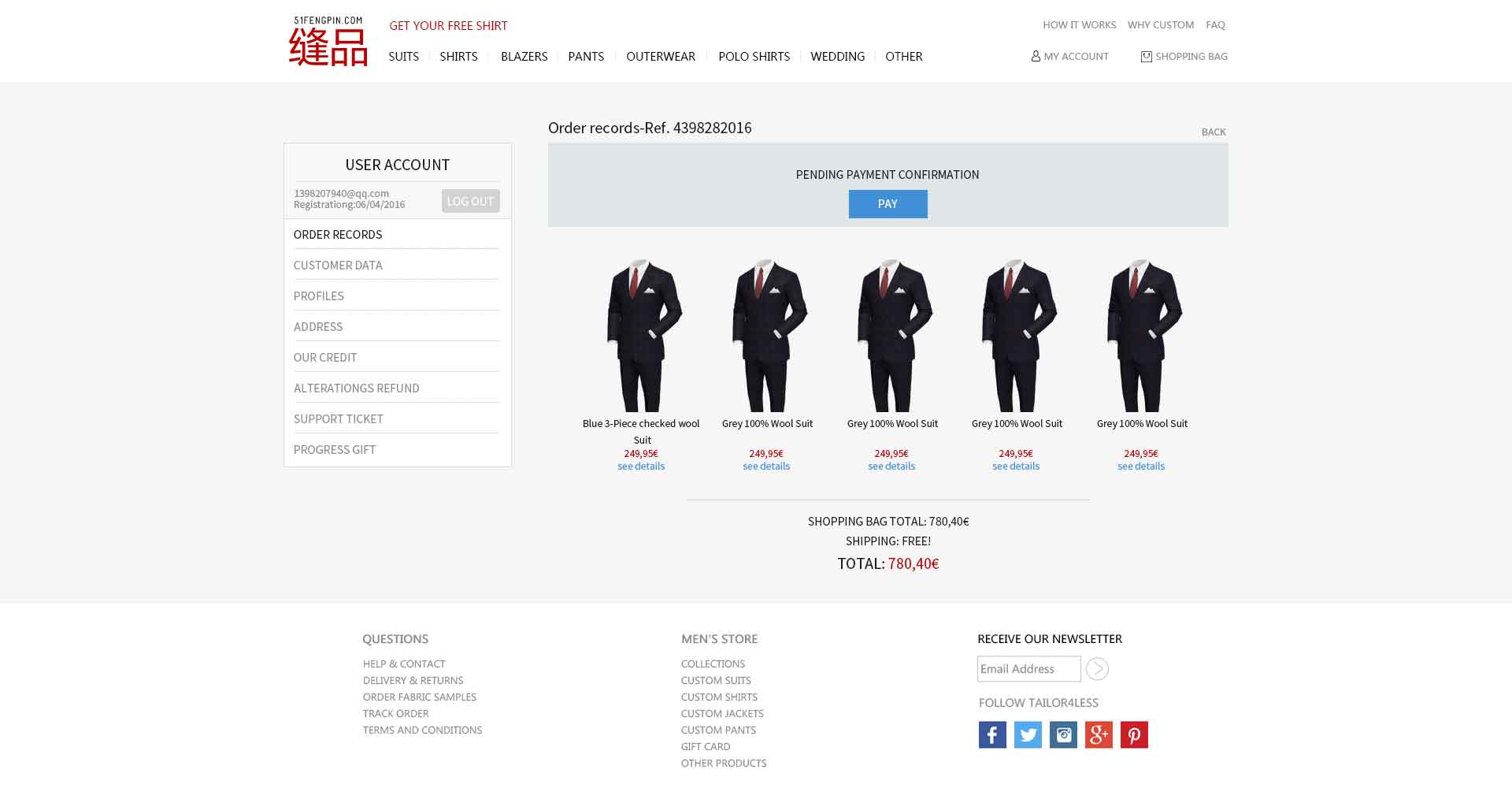Click the Email Address newsletter field
Image resolution: width=1512 pixels, height=788 pixels.
point(1028,669)
